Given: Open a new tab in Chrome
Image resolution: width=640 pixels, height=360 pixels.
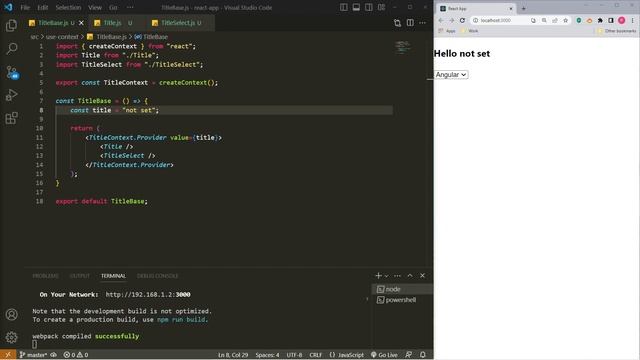Looking at the screenshot, I should click(523, 8).
